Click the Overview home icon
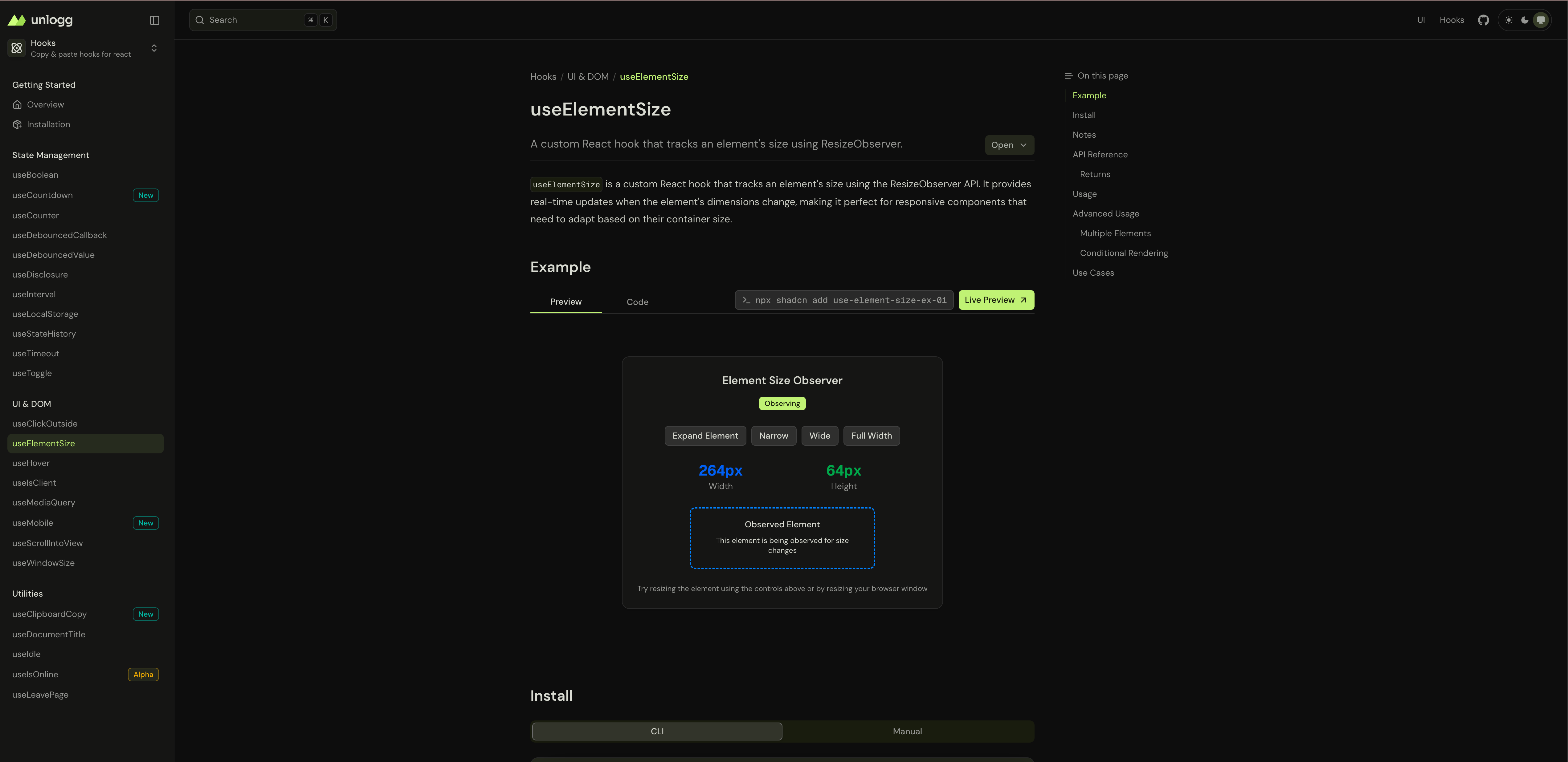 coord(17,104)
